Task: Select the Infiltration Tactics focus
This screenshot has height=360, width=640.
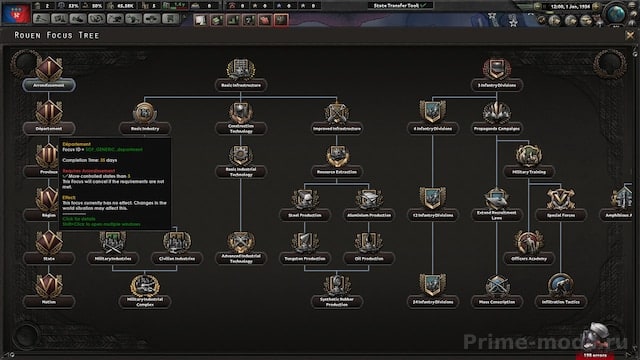Action: pyautogui.click(x=561, y=291)
